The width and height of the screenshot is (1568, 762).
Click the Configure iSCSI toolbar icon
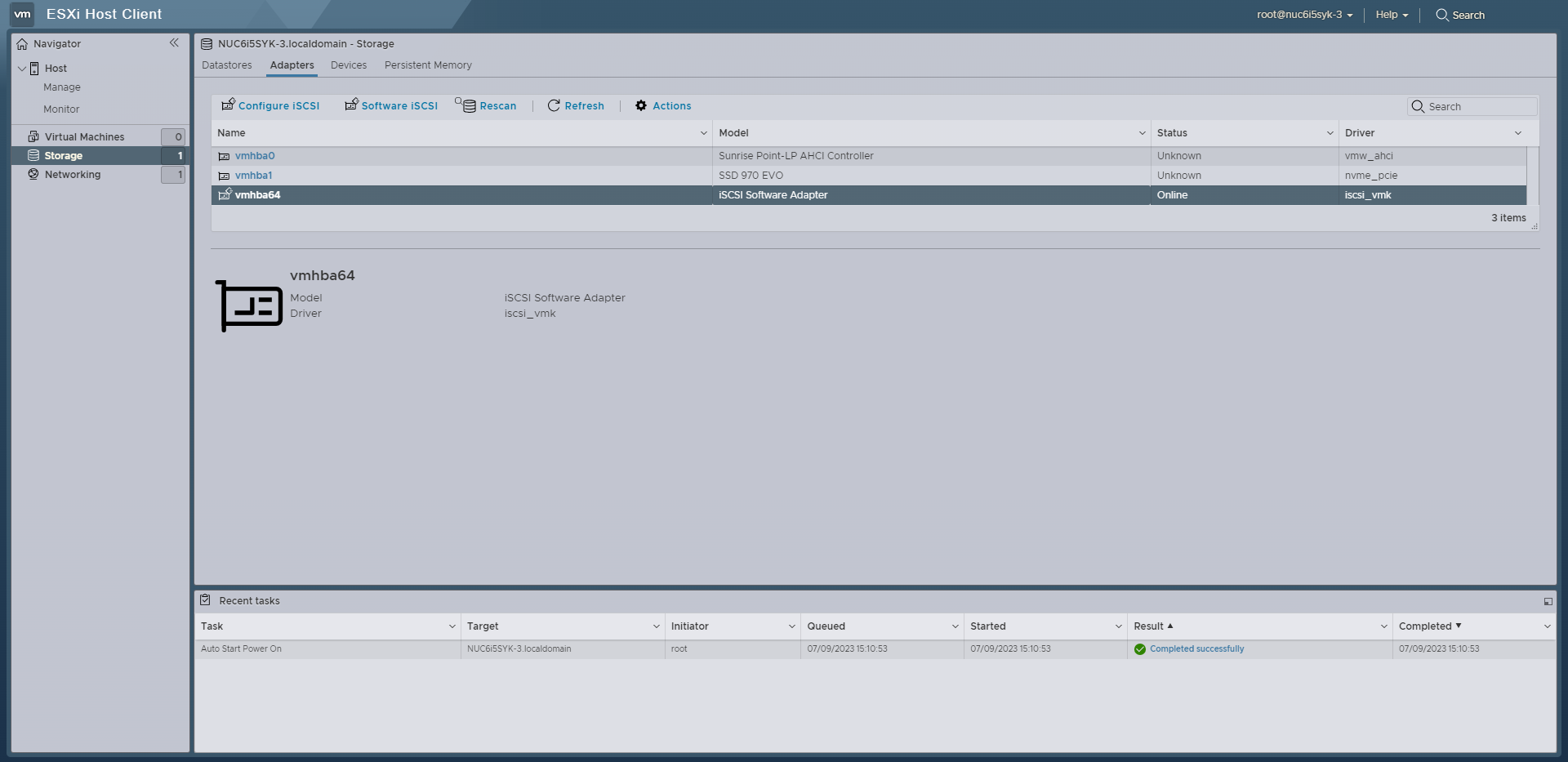pos(229,105)
